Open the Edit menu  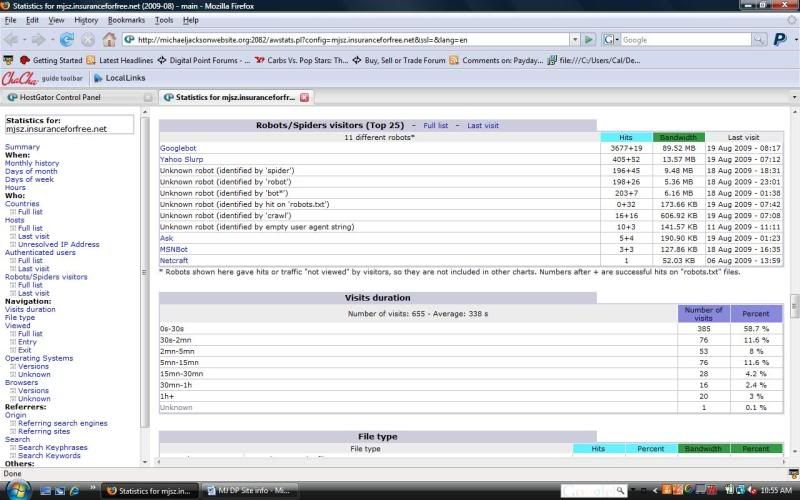(32, 20)
